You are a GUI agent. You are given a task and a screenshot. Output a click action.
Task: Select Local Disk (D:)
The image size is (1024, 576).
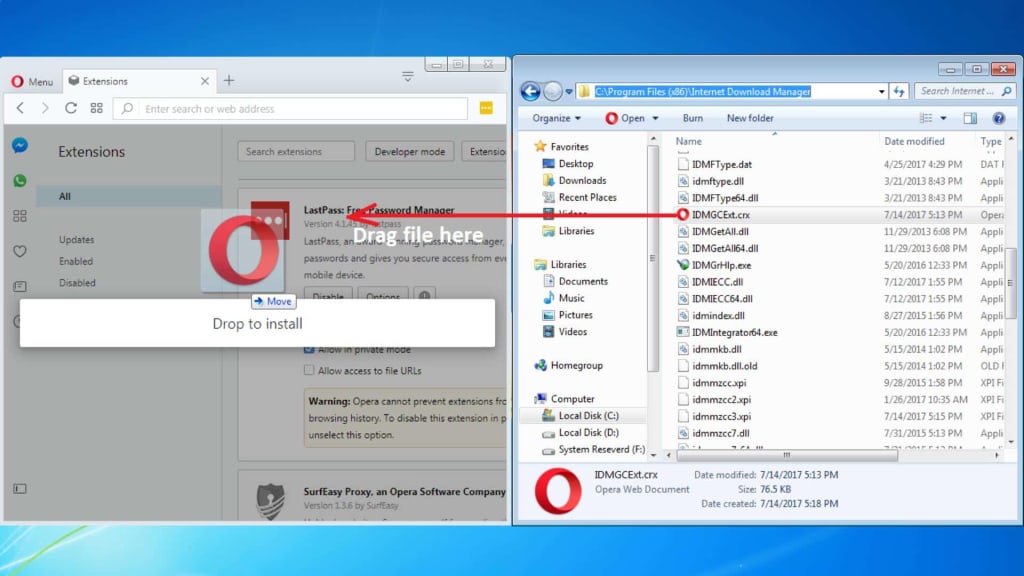click(x=588, y=432)
